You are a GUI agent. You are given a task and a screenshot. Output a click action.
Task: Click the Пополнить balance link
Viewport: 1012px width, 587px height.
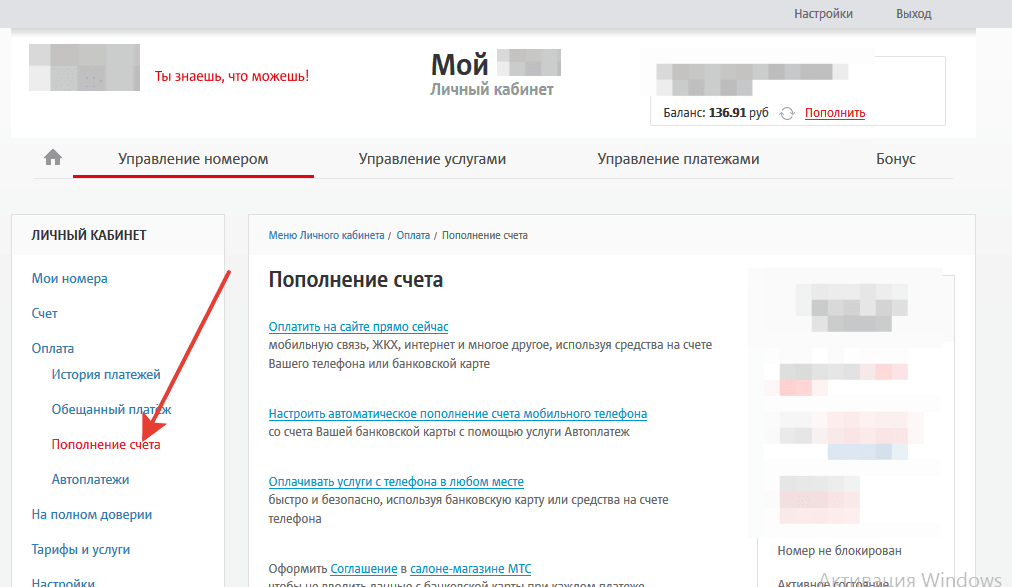(x=834, y=113)
